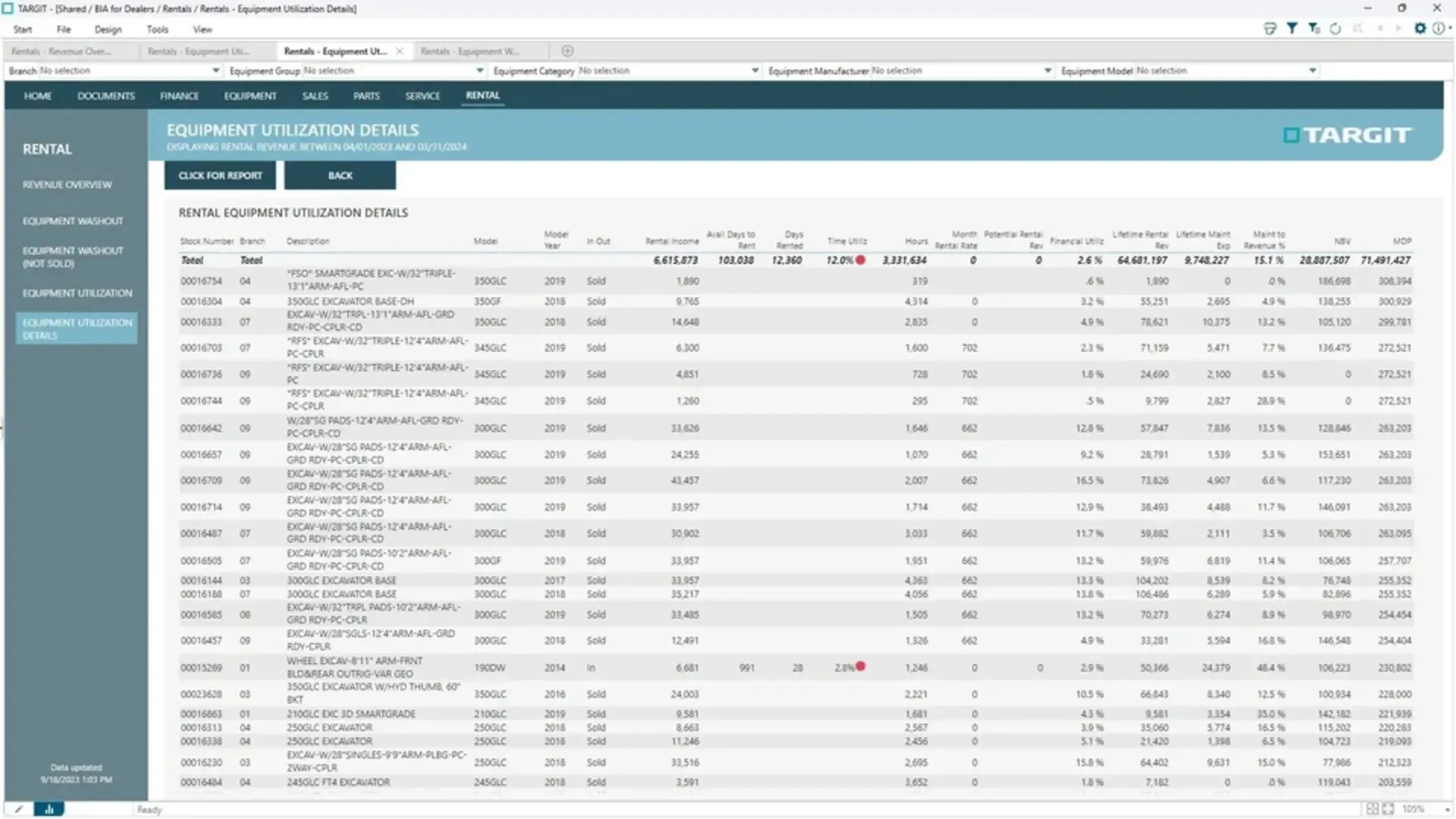Click the print icon in top toolbar

(1270, 28)
